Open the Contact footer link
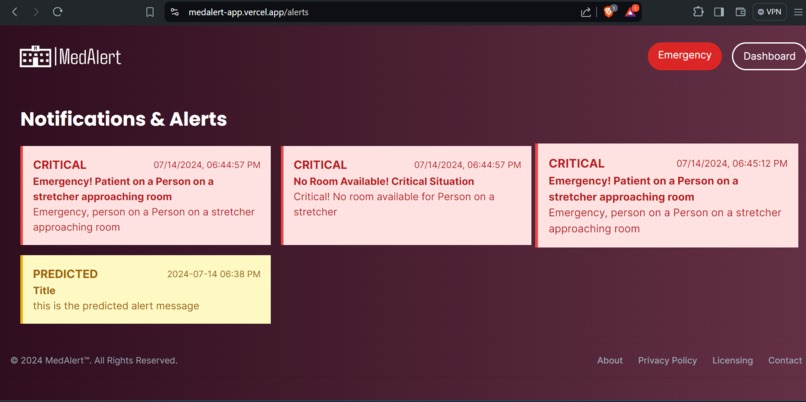 (x=785, y=360)
